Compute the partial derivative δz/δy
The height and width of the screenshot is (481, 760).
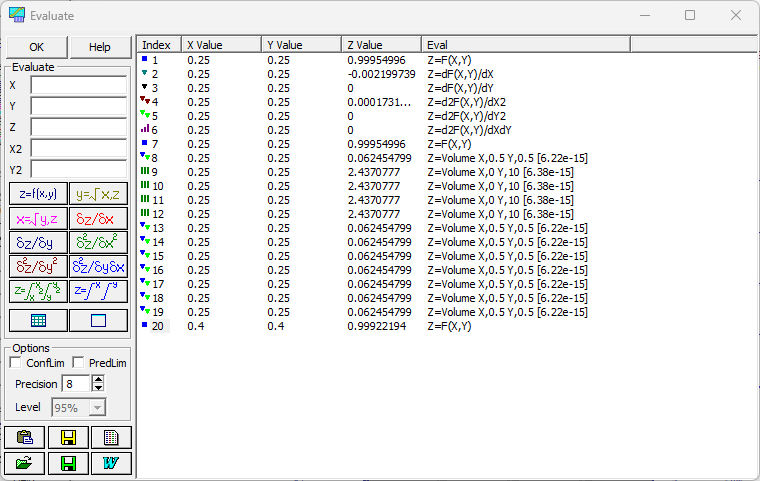(38, 242)
